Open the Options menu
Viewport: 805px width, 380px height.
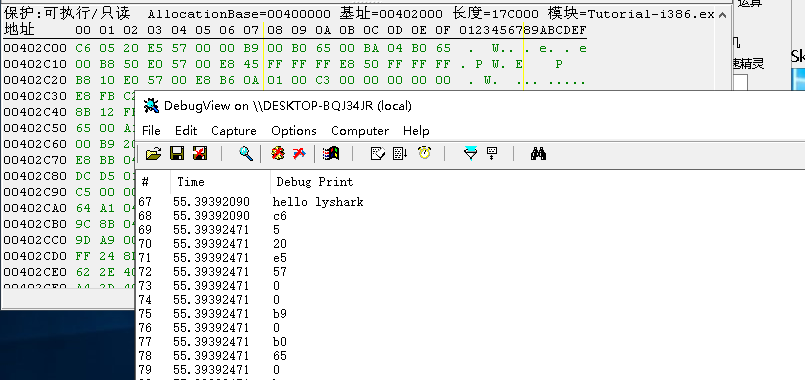tap(294, 130)
